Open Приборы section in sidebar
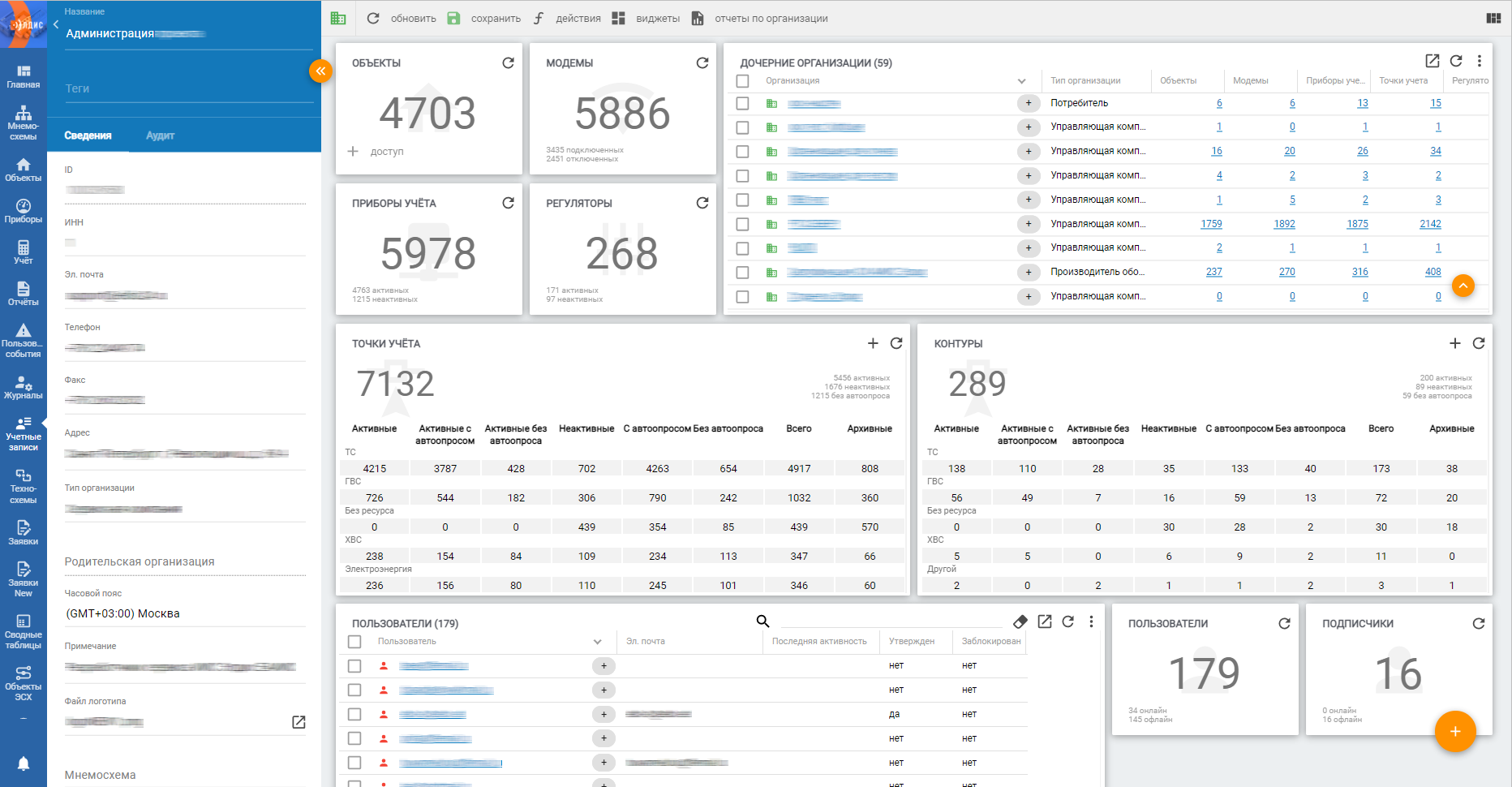 (x=24, y=211)
